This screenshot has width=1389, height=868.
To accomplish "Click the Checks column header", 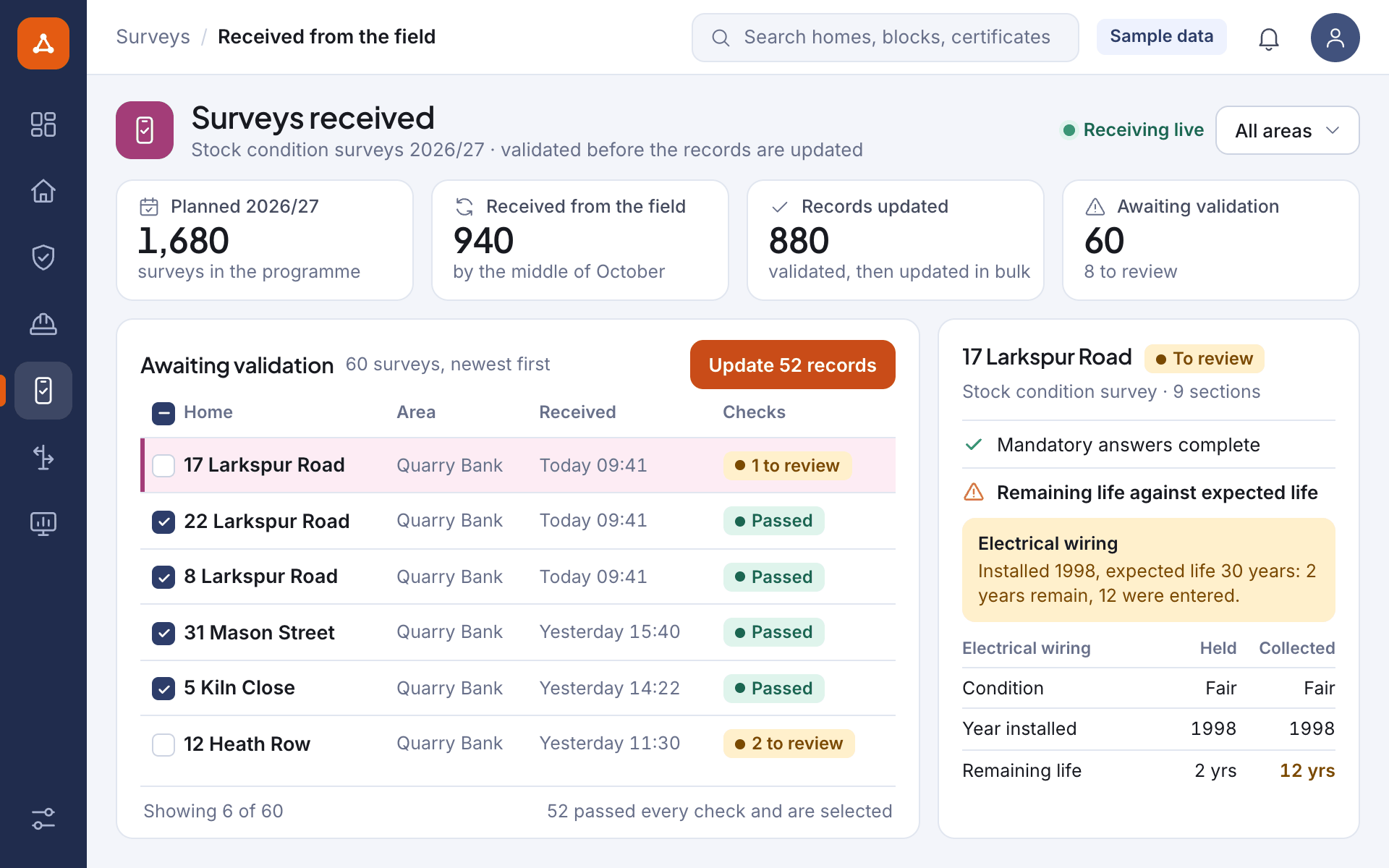I will 754,412.
